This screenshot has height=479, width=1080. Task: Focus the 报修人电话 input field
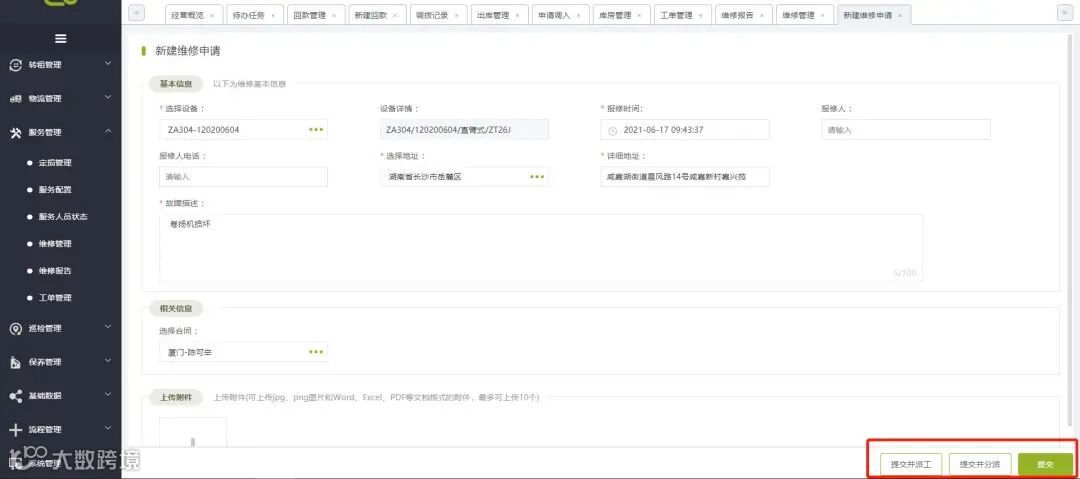243,176
